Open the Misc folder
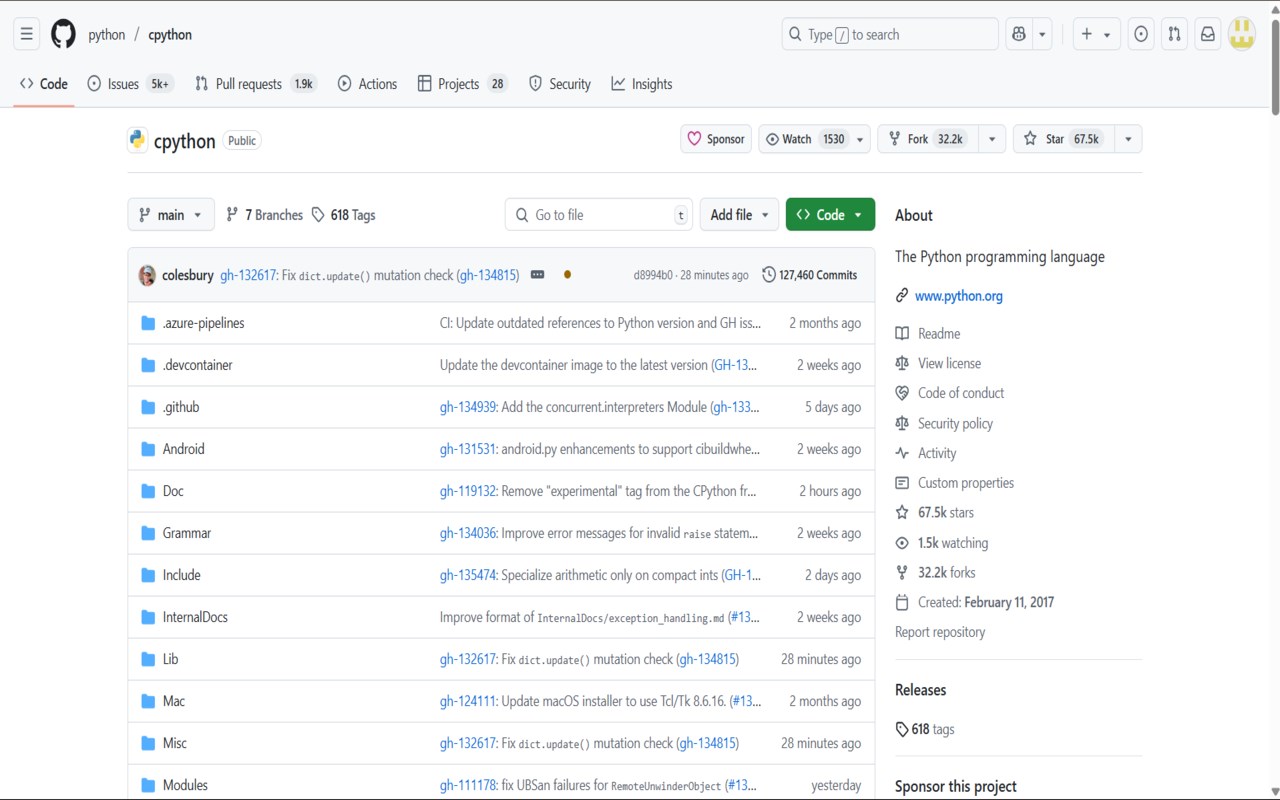 pos(175,743)
